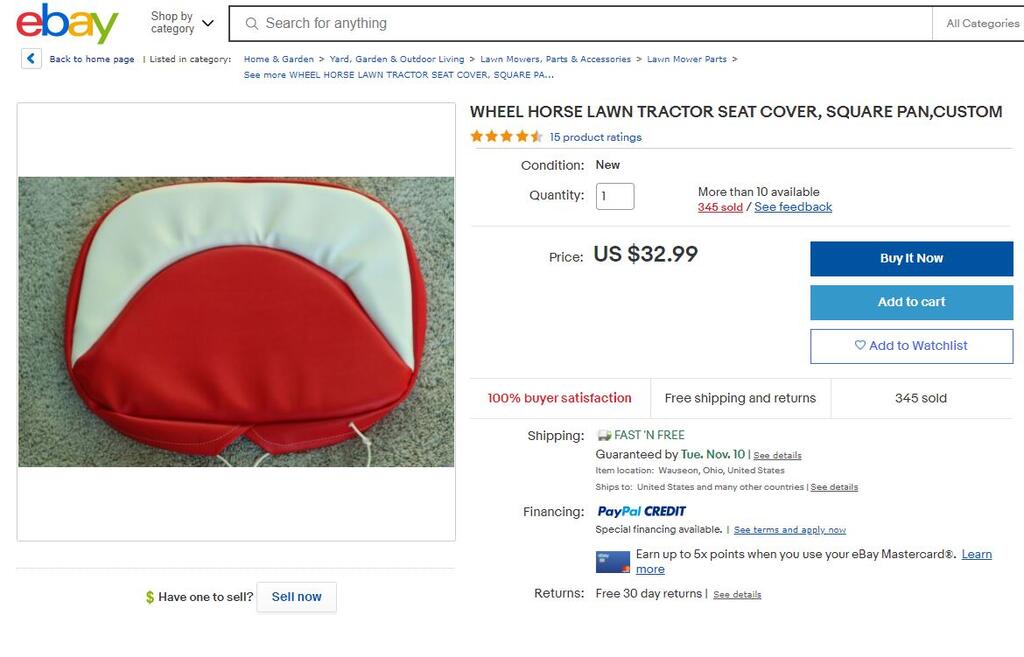
Task: Click the seat cover product image
Action: pos(236,322)
